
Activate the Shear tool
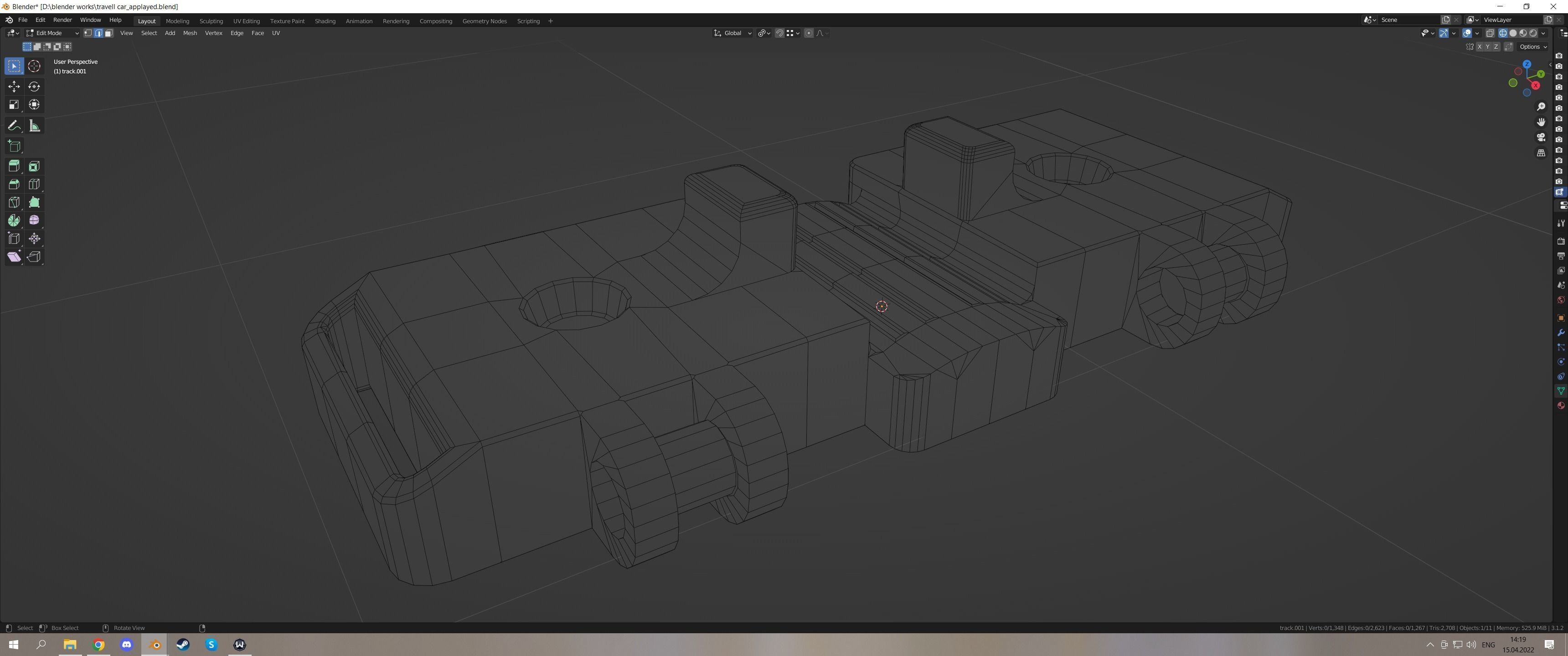(x=14, y=257)
